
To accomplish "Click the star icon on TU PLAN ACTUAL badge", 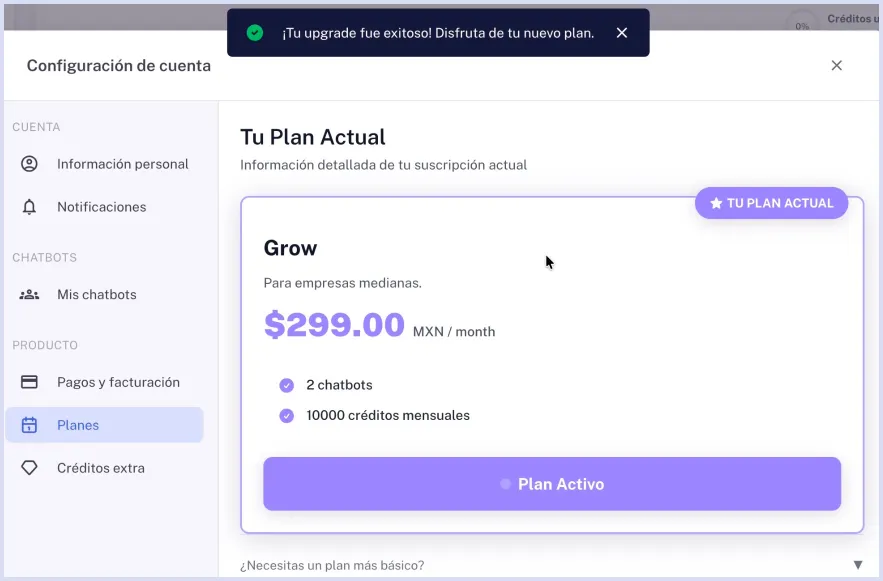I will (716, 203).
